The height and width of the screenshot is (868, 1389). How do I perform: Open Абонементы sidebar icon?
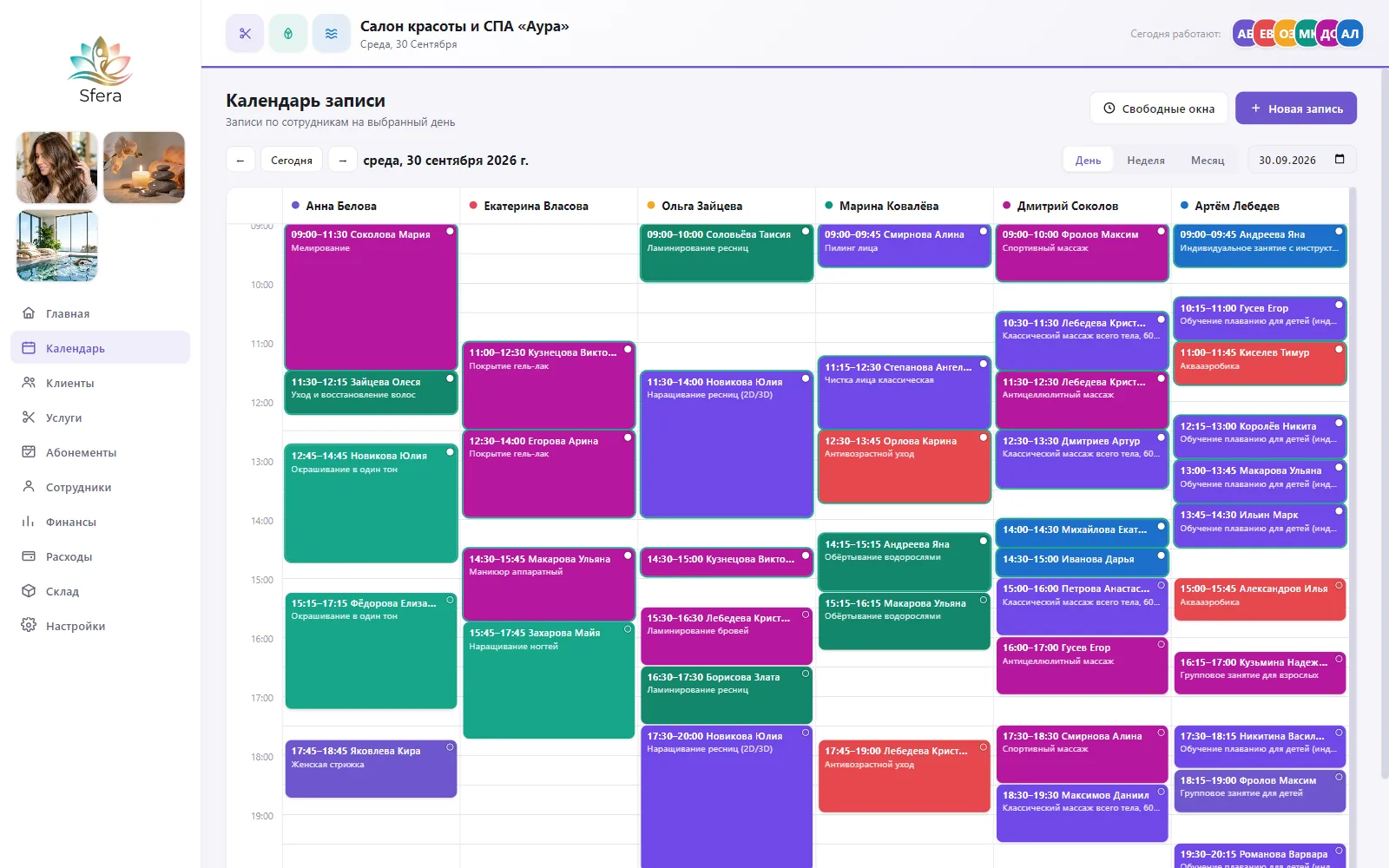tap(29, 452)
